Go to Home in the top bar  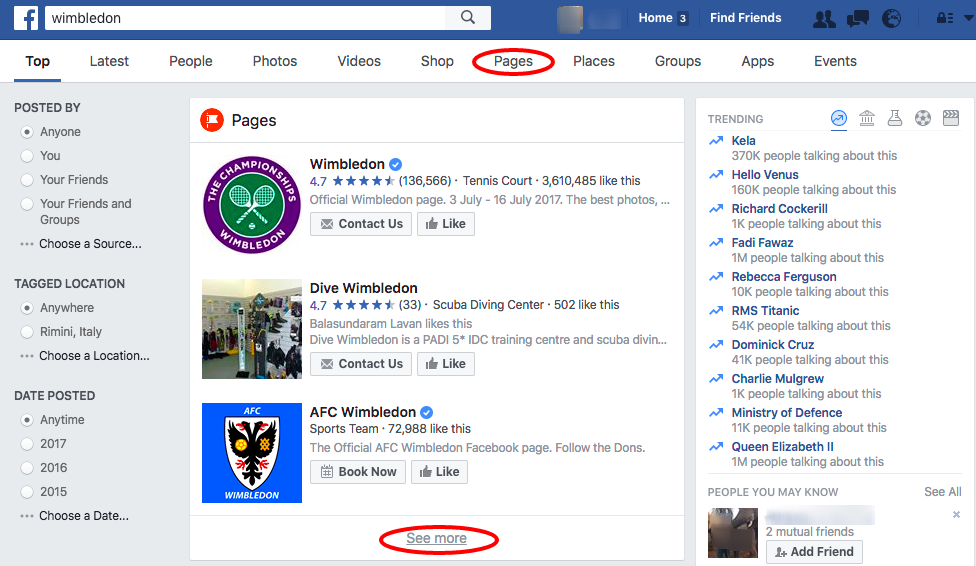tap(655, 18)
